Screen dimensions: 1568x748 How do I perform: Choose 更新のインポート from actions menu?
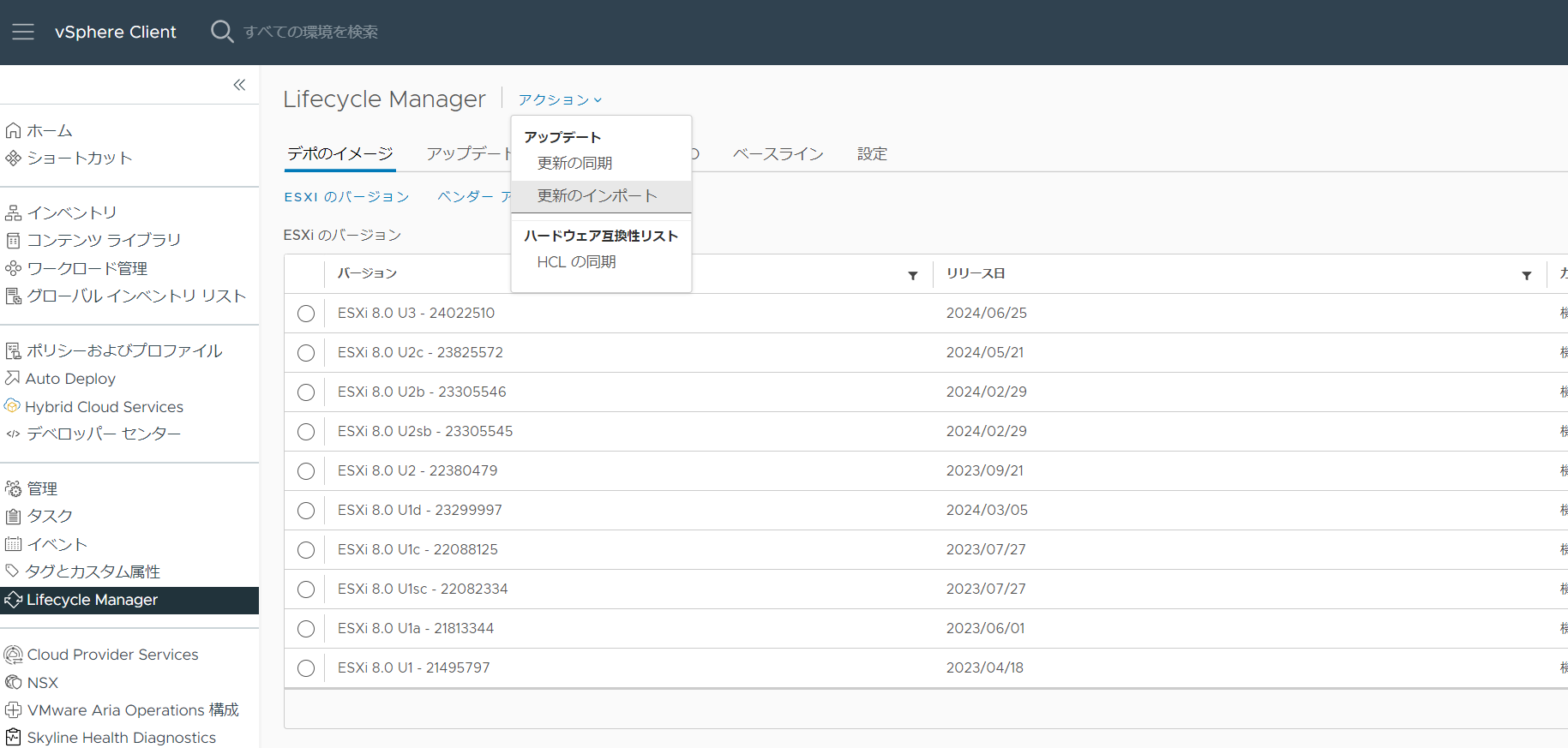click(601, 196)
